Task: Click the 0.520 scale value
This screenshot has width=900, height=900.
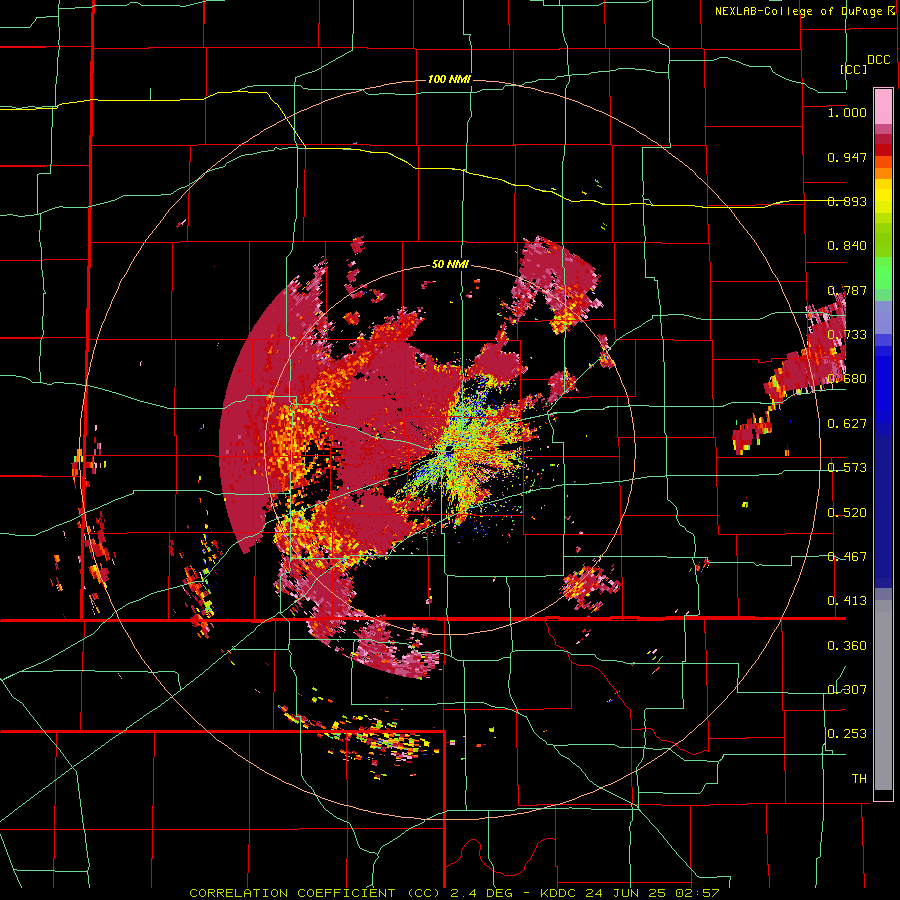Action: 847,513
